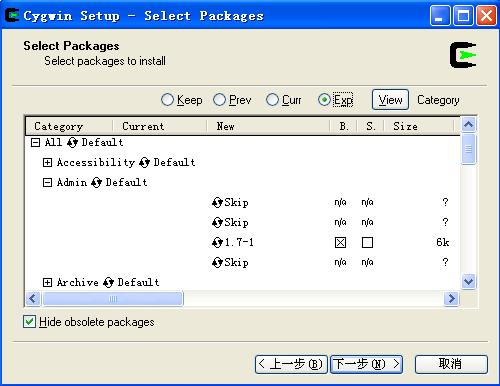Click the 1.7-1 version text
The width and height of the screenshot is (500, 386).
tap(239, 242)
